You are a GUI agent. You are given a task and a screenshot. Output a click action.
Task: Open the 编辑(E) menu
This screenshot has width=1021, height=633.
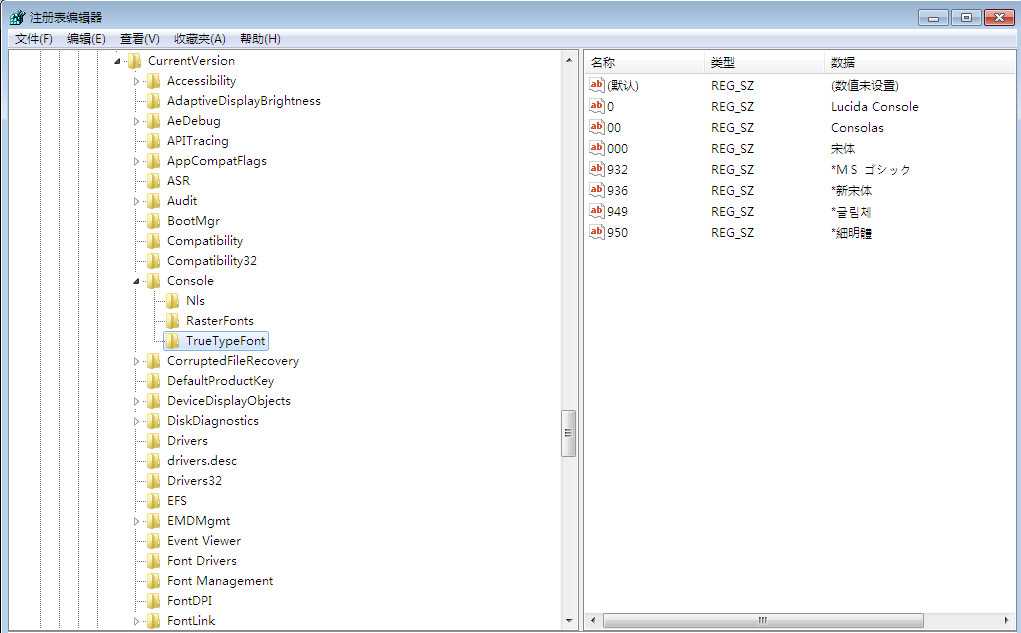click(x=86, y=39)
